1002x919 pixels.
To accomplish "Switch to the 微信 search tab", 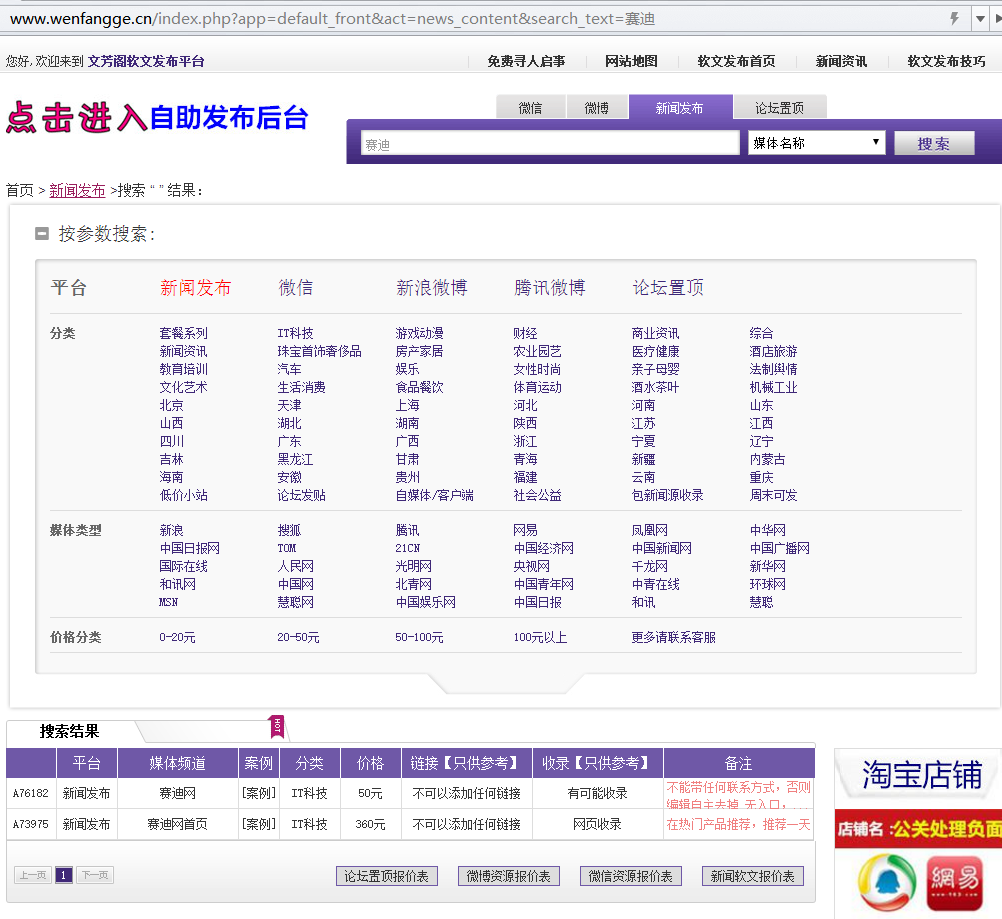I will point(530,107).
